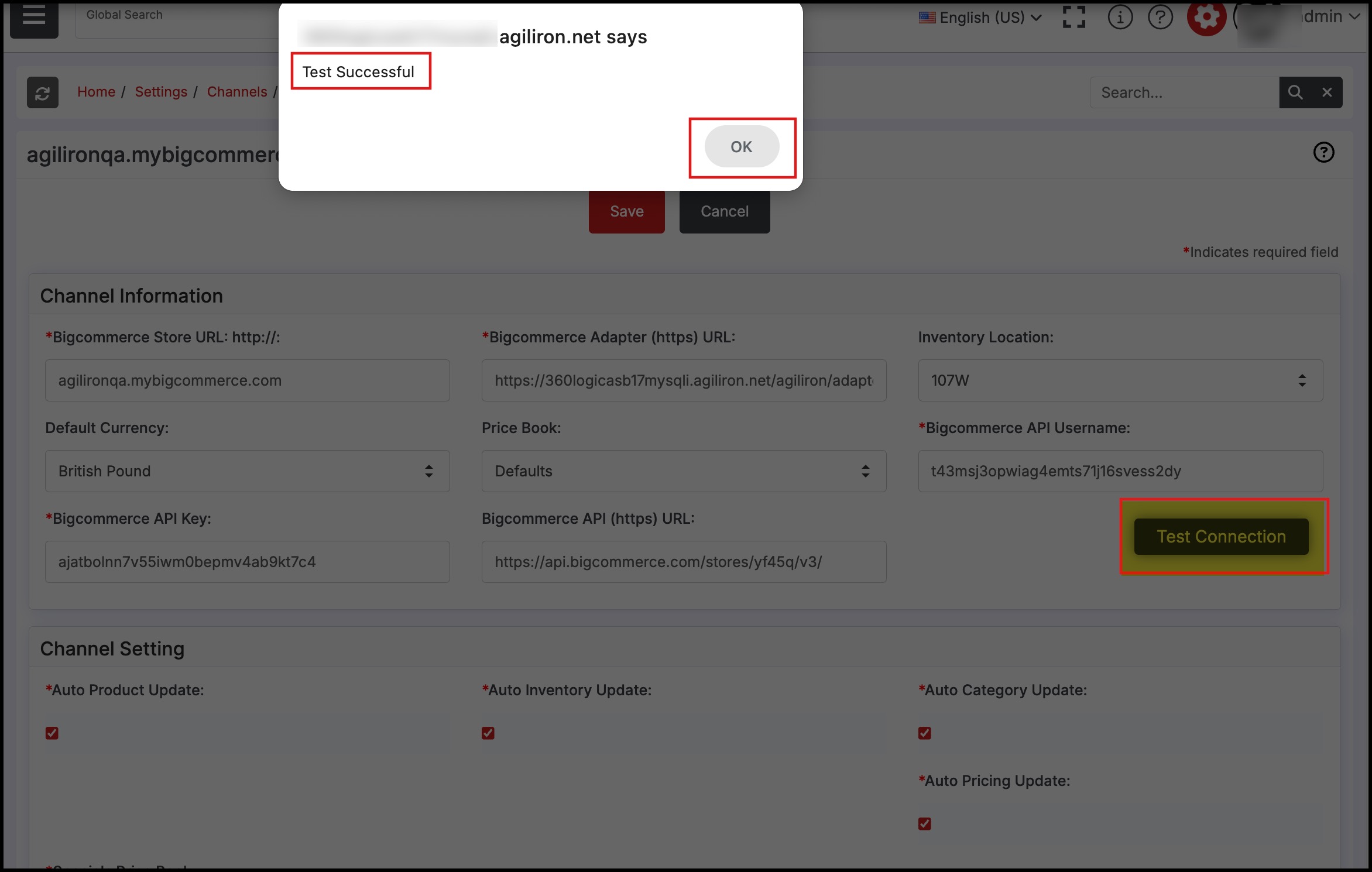Toggle Auto Product Update checkbox

click(x=52, y=733)
